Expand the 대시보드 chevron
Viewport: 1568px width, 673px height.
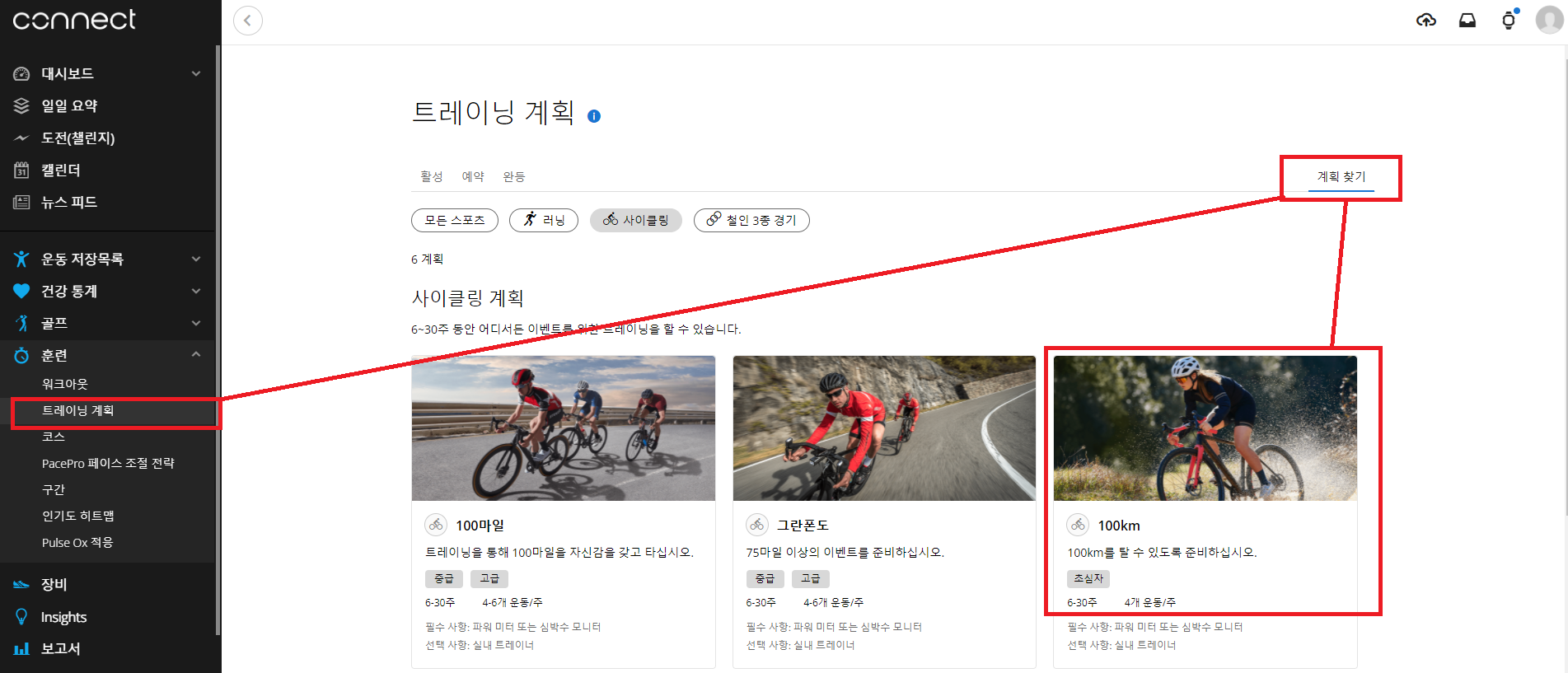coord(196,74)
